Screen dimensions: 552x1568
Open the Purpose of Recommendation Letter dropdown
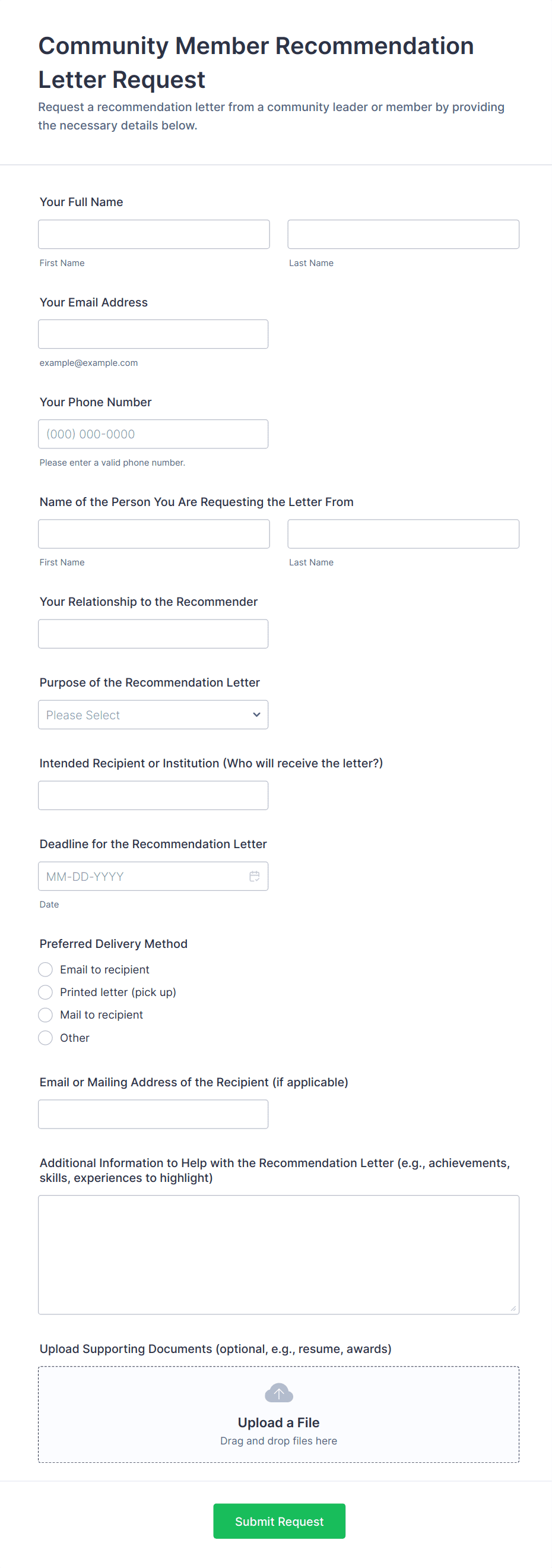[153, 715]
